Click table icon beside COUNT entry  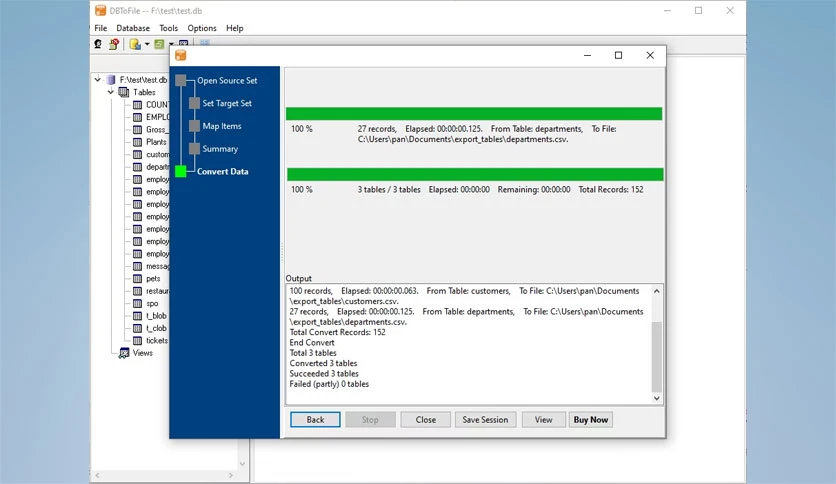click(137, 104)
